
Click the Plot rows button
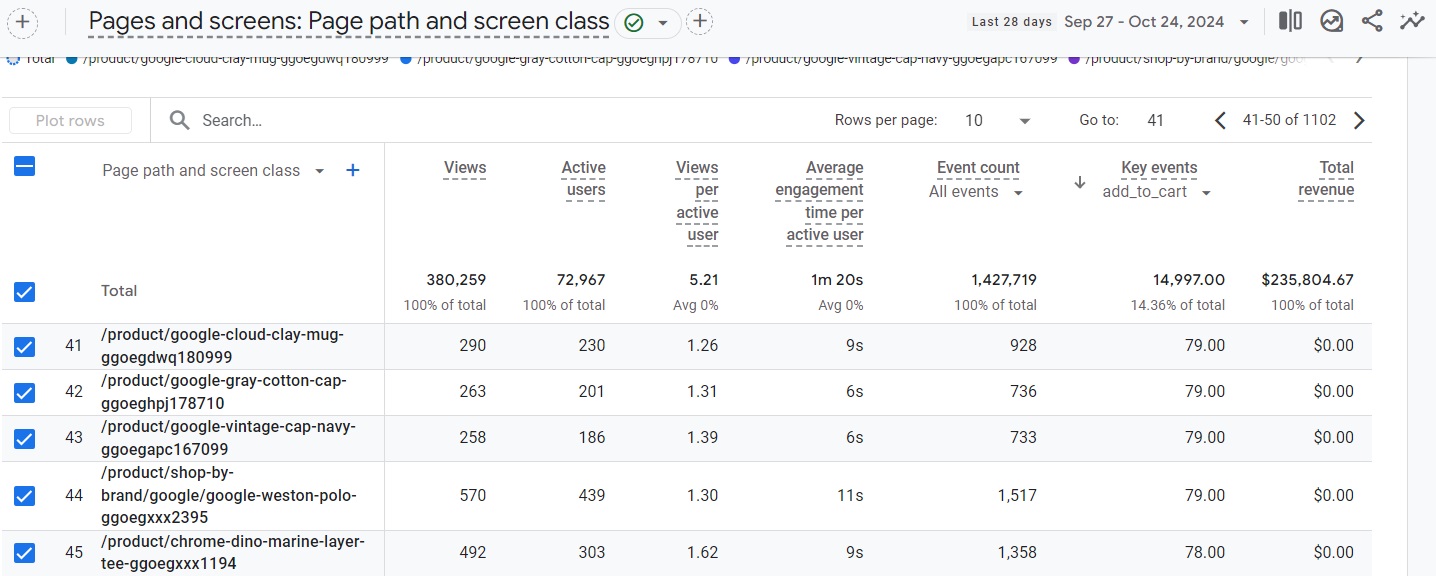[x=70, y=121]
